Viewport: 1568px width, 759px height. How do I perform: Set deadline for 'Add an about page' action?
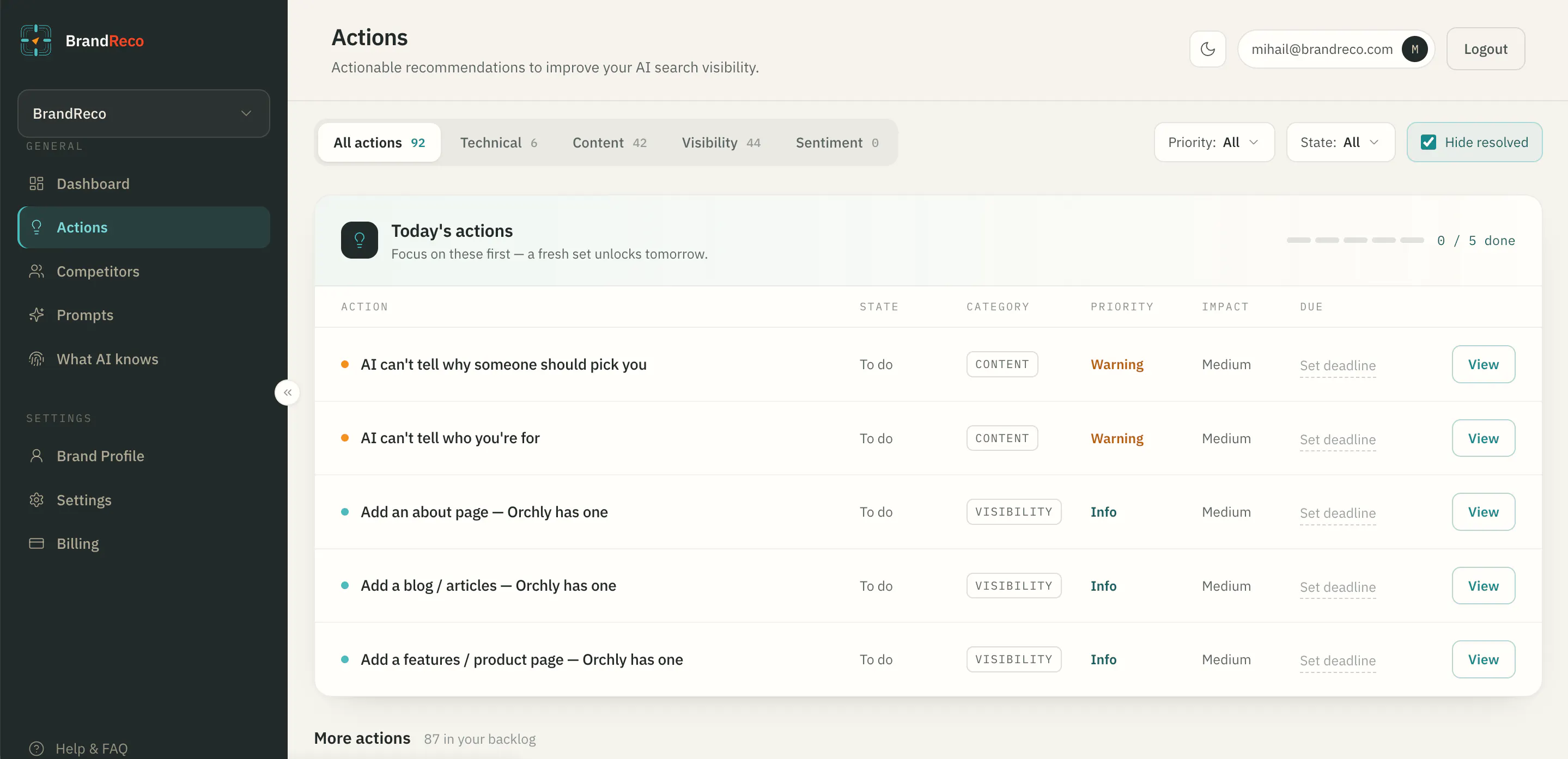click(x=1338, y=513)
